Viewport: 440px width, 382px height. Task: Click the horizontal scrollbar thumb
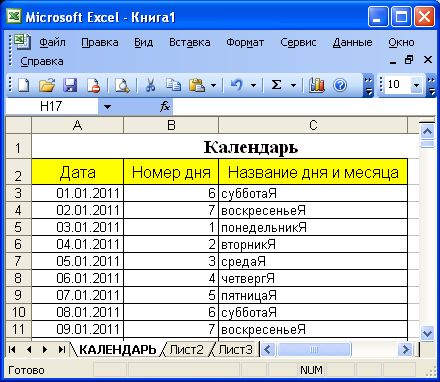(x=314, y=349)
